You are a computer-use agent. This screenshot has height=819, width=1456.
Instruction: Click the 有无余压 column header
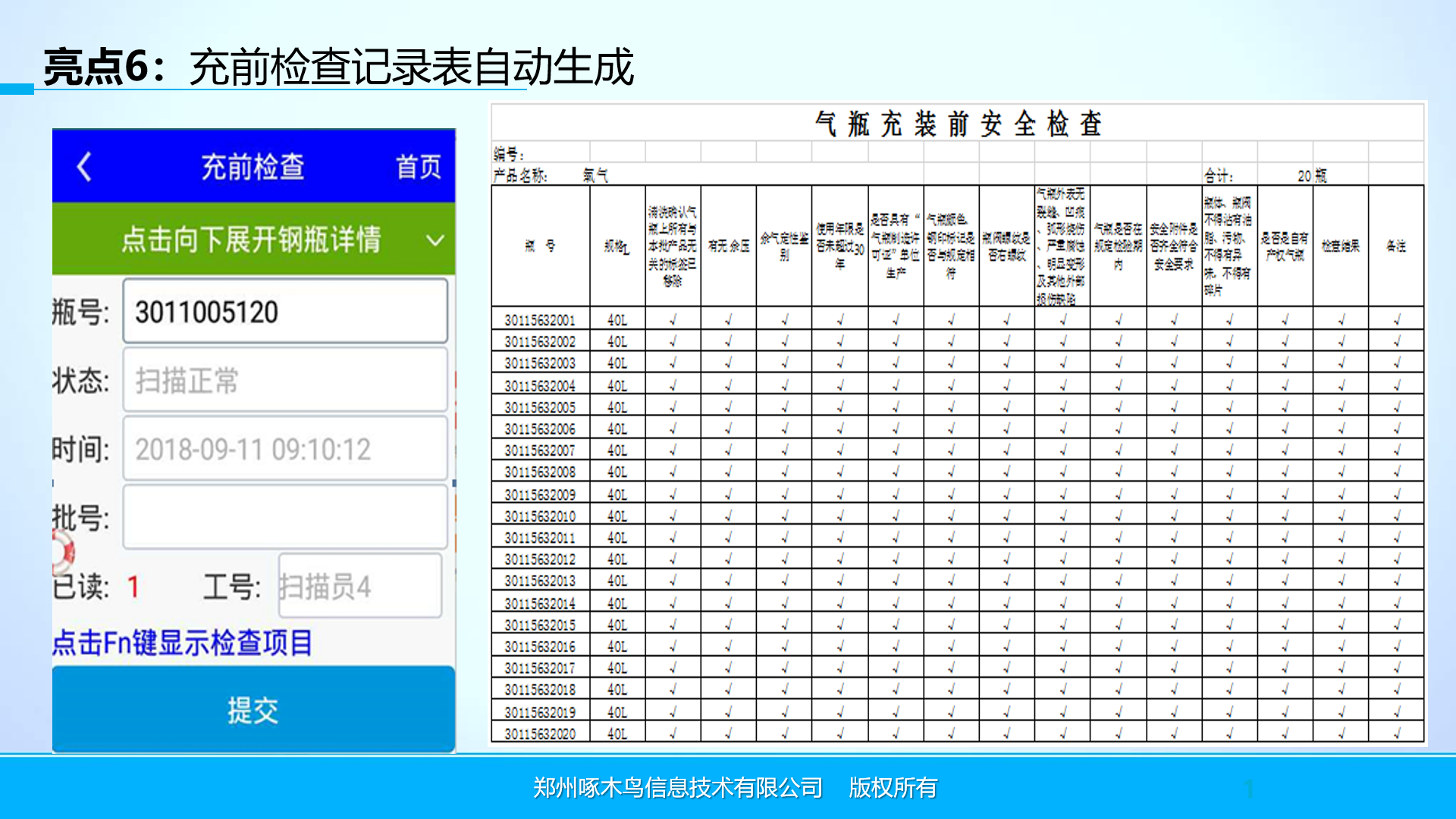728,246
